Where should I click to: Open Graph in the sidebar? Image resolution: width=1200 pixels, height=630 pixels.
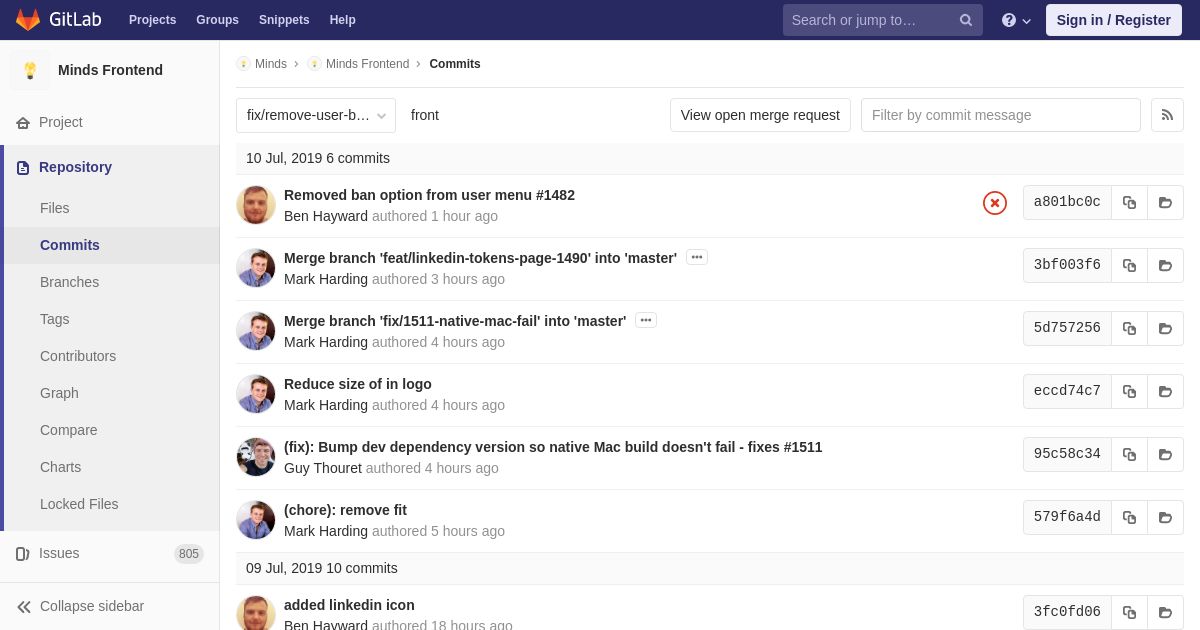tap(110, 393)
